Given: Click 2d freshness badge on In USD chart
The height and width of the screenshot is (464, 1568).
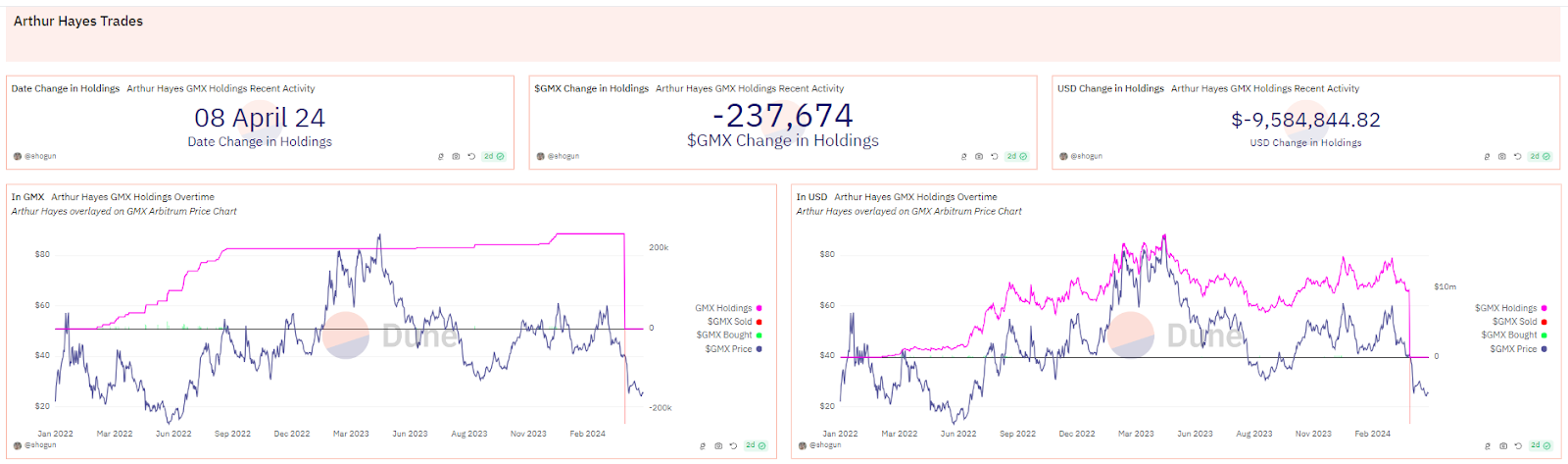Looking at the screenshot, I should click(1541, 445).
